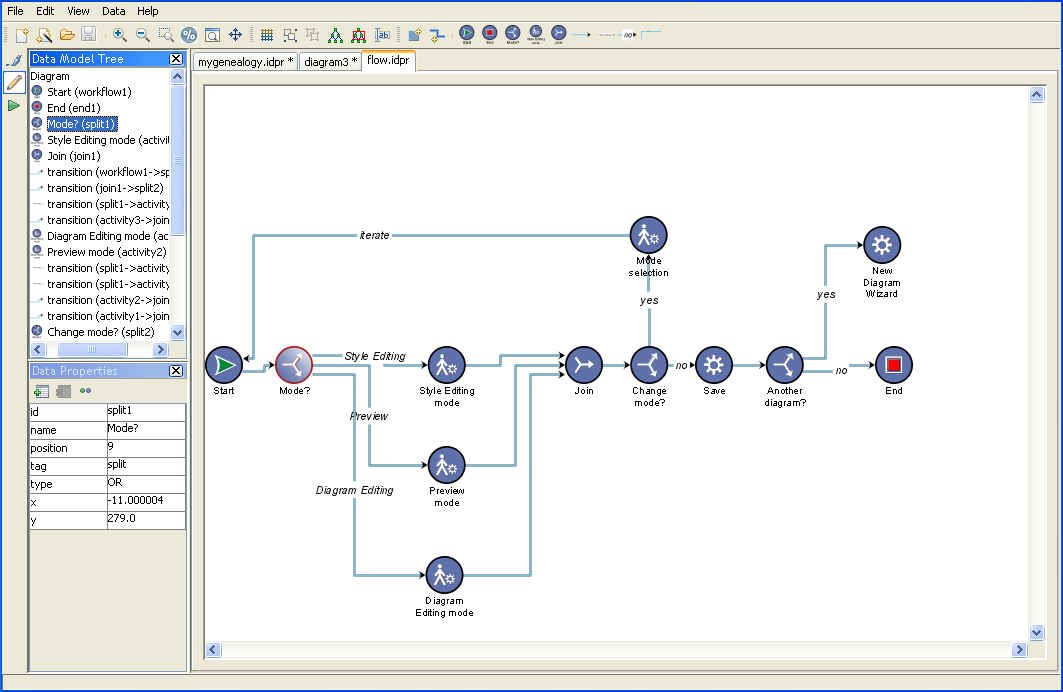The image size is (1063, 692).
Task: Click the Start node palette icon in the toolbar
Action: pyautogui.click(x=467, y=35)
